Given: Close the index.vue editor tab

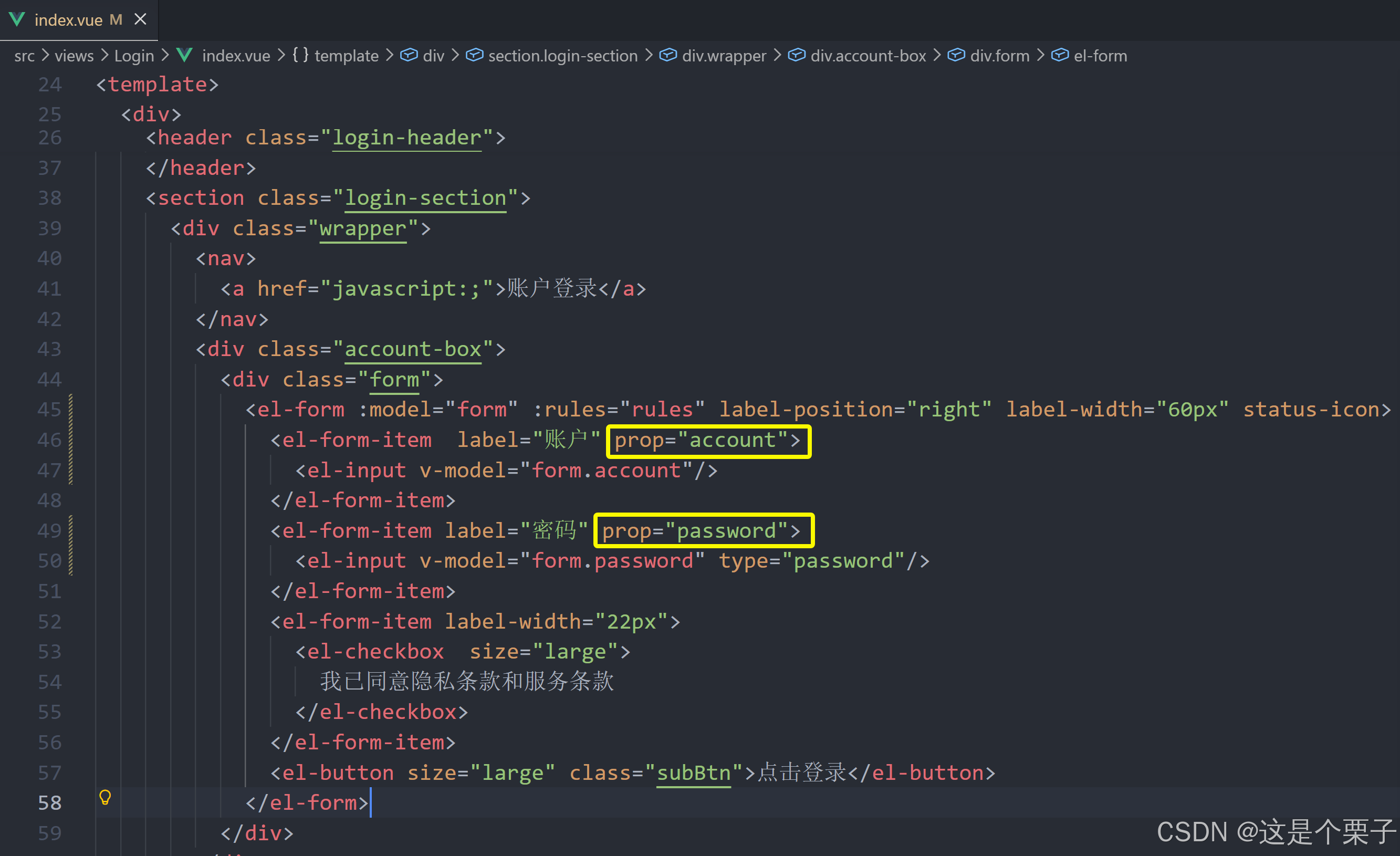Looking at the screenshot, I should click(140, 20).
